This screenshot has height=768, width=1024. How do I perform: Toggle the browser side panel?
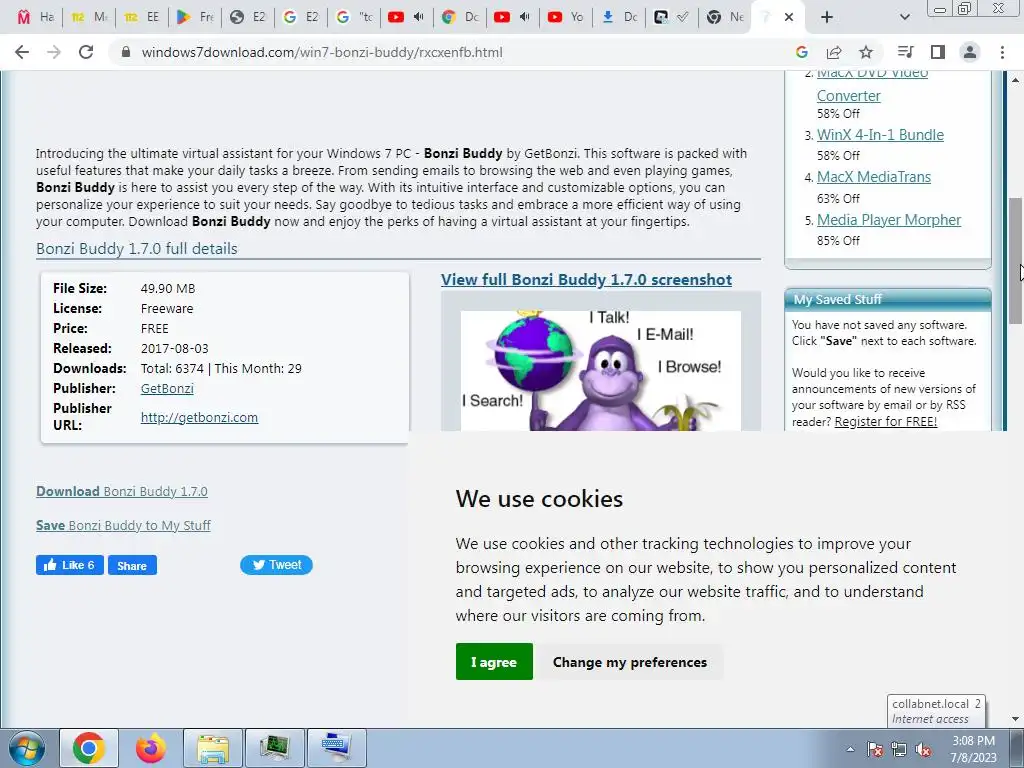[938, 52]
